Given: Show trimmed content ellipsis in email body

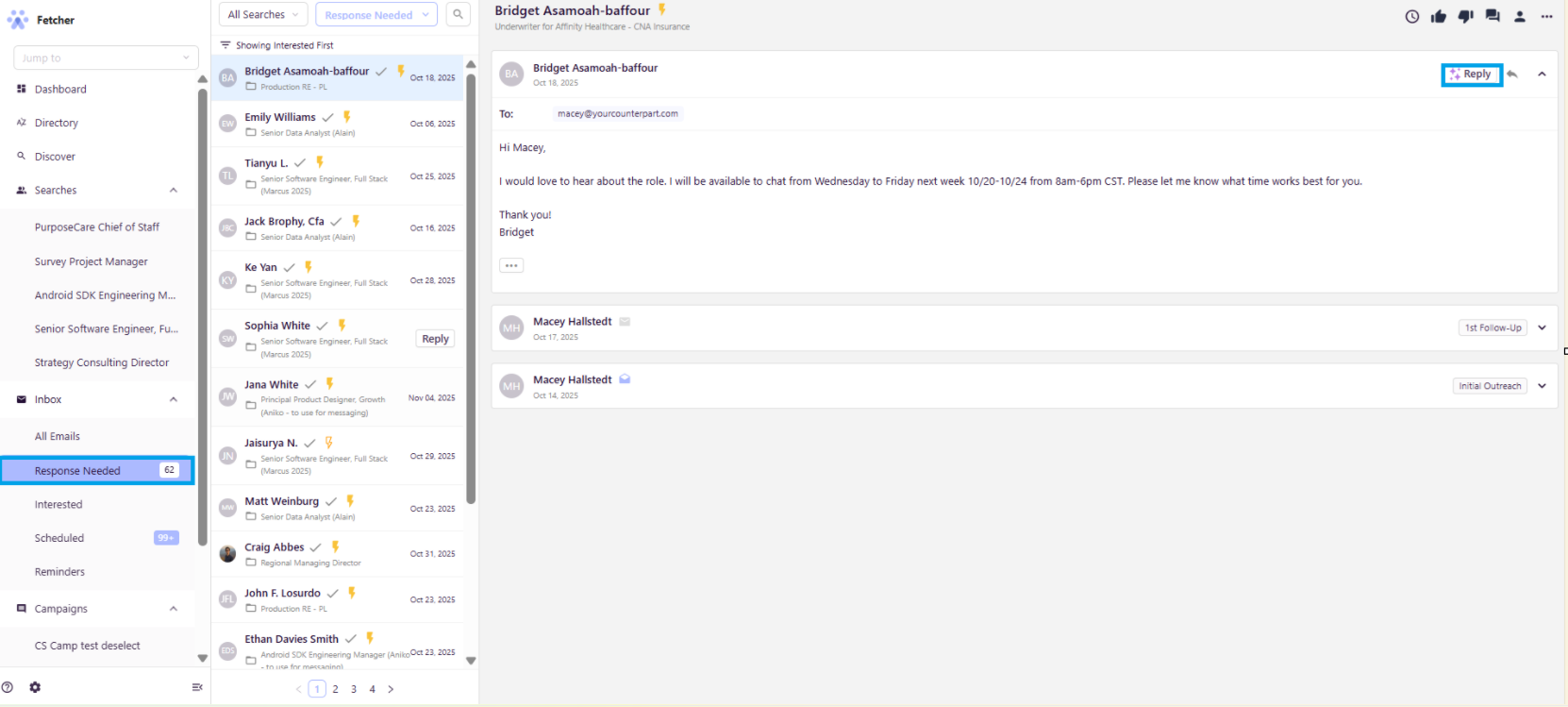Looking at the screenshot, I should point(511,265).
